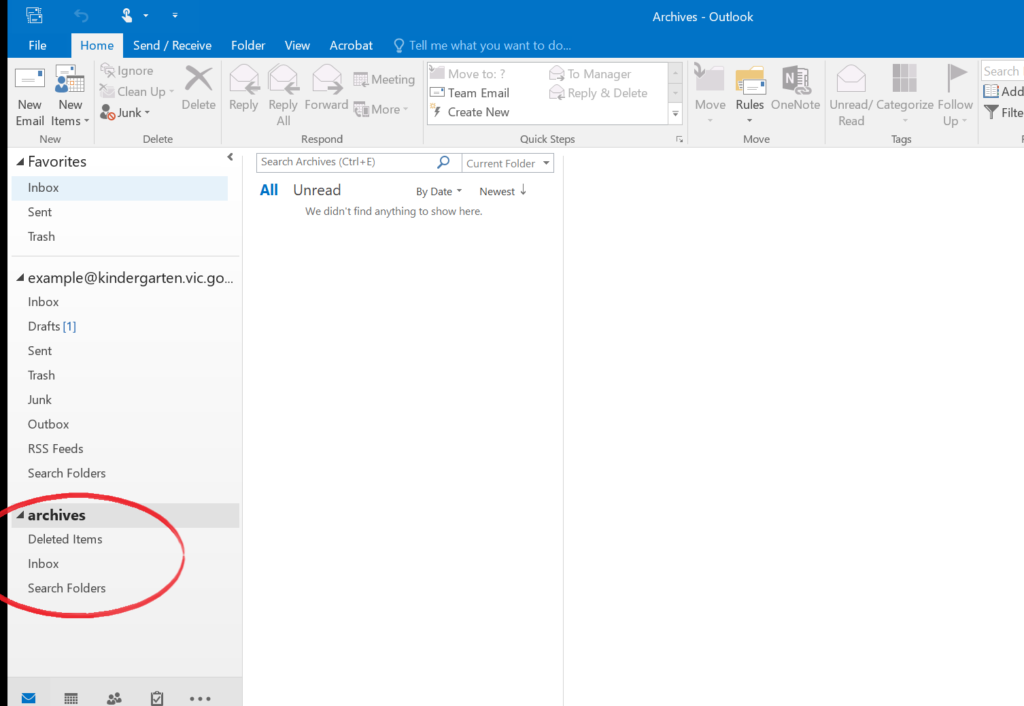Click the Undo quick access icon

pos(81,15)
